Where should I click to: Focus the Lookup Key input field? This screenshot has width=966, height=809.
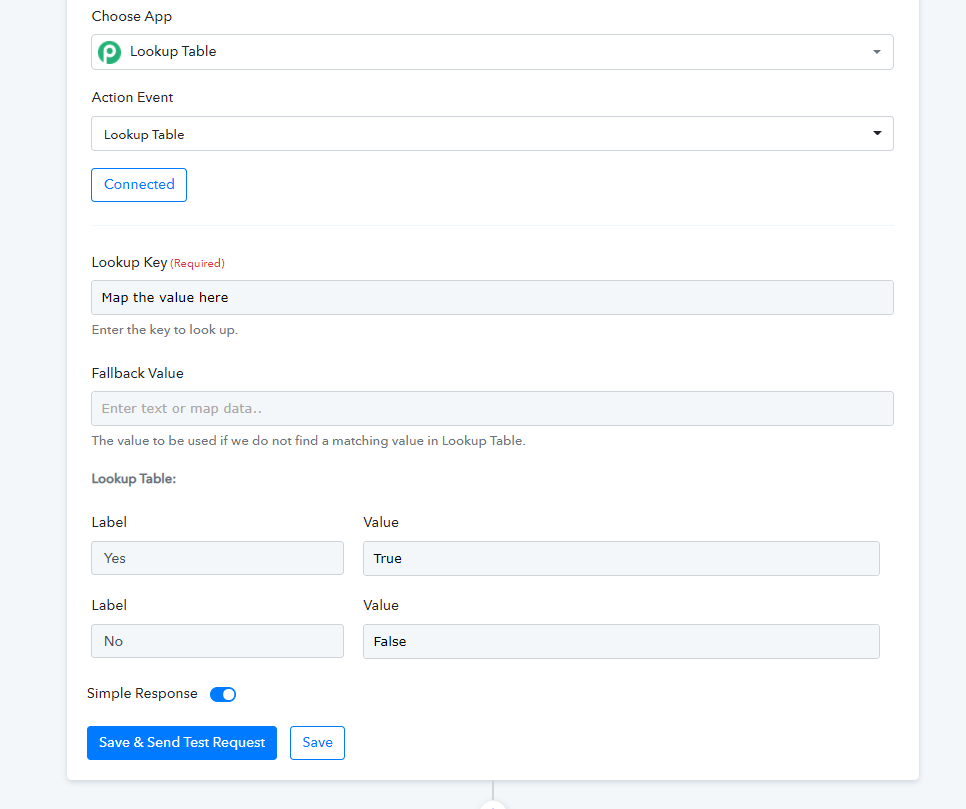[492, 298]
